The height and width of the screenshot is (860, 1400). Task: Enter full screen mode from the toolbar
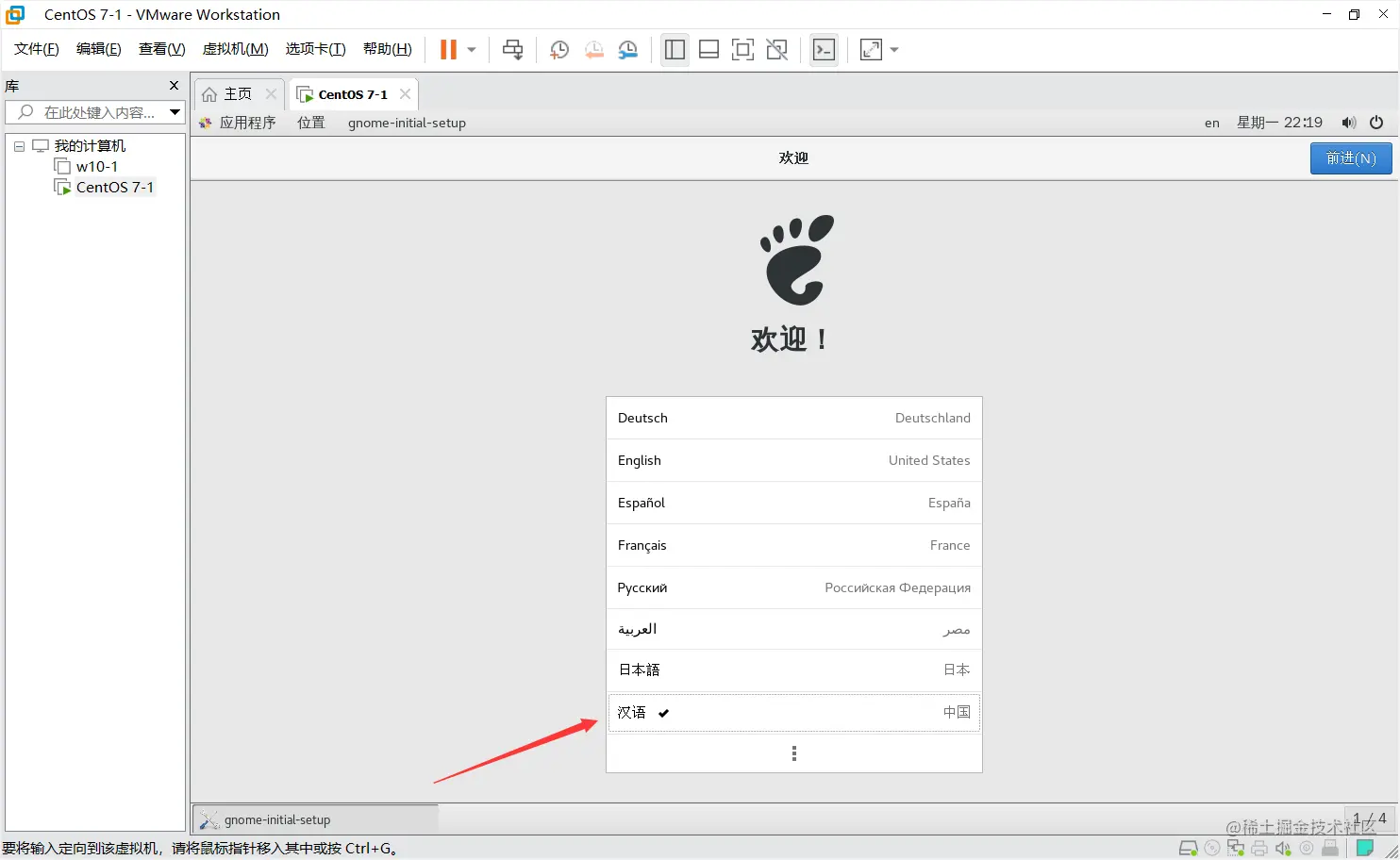coord(742,50)
